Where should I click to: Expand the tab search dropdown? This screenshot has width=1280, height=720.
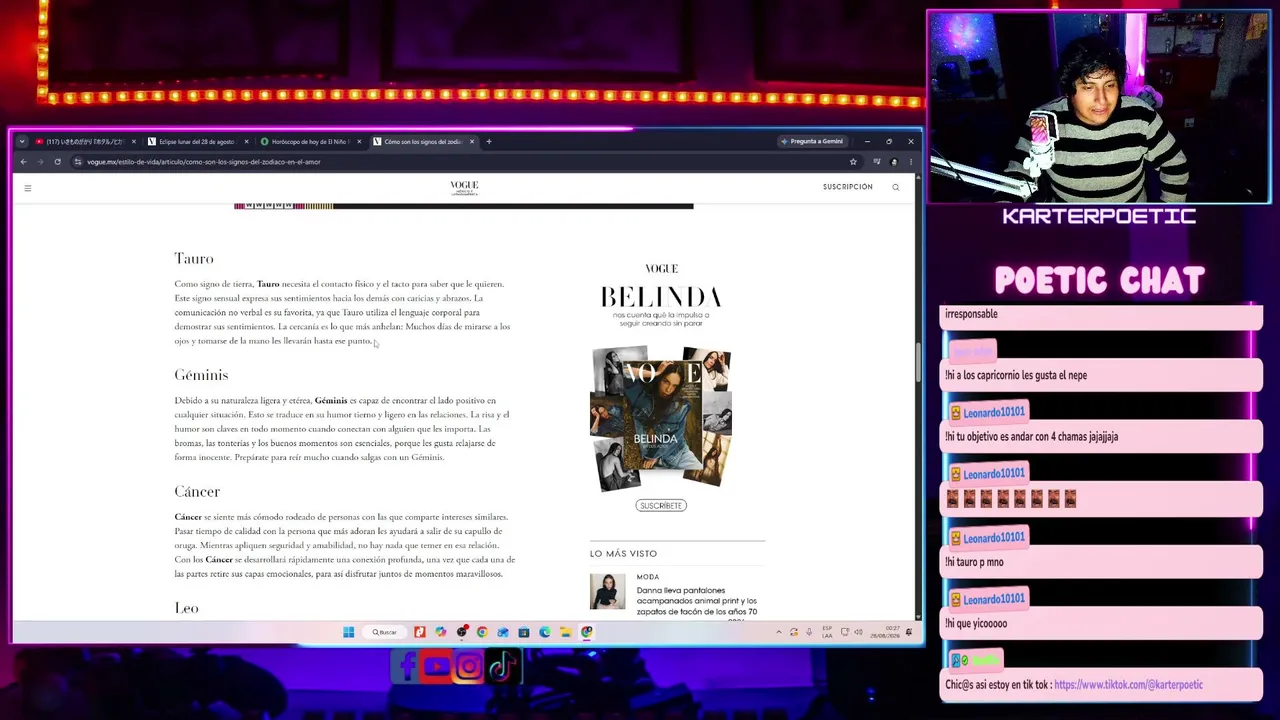click(x=22, y=142)
